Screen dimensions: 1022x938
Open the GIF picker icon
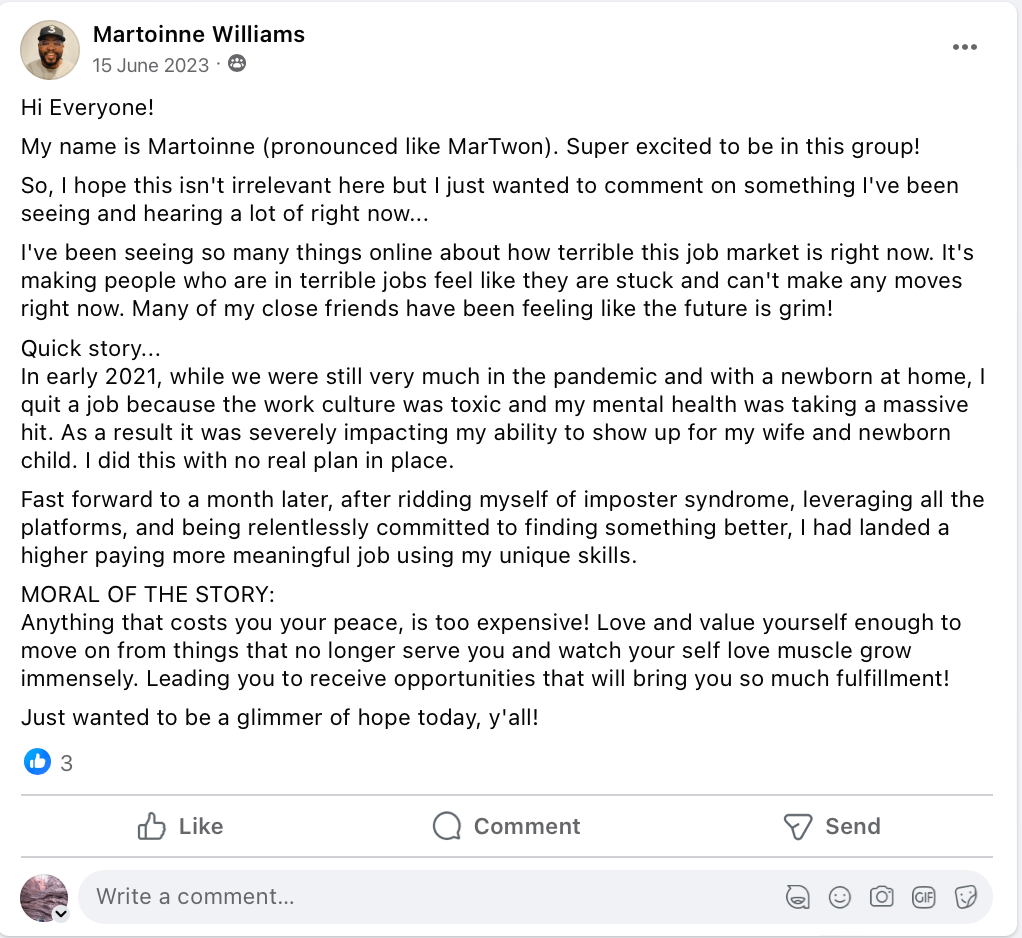pyautogui.click(x=923, y=897)
